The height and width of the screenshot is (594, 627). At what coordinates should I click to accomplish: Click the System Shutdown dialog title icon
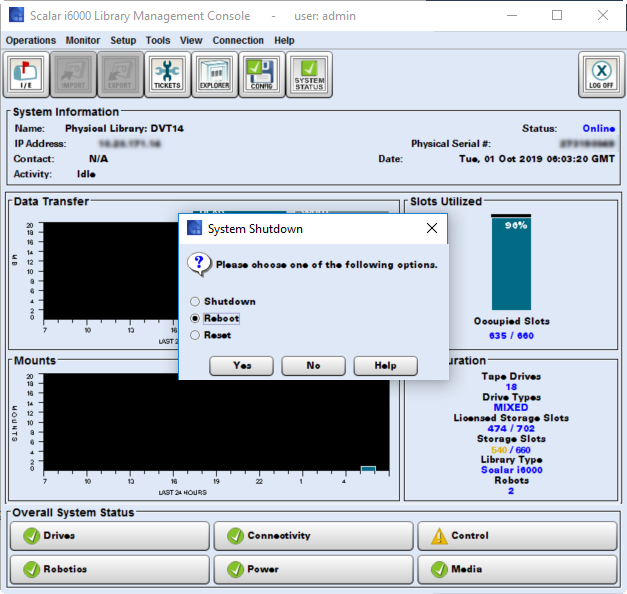click(x=194, y=228)
